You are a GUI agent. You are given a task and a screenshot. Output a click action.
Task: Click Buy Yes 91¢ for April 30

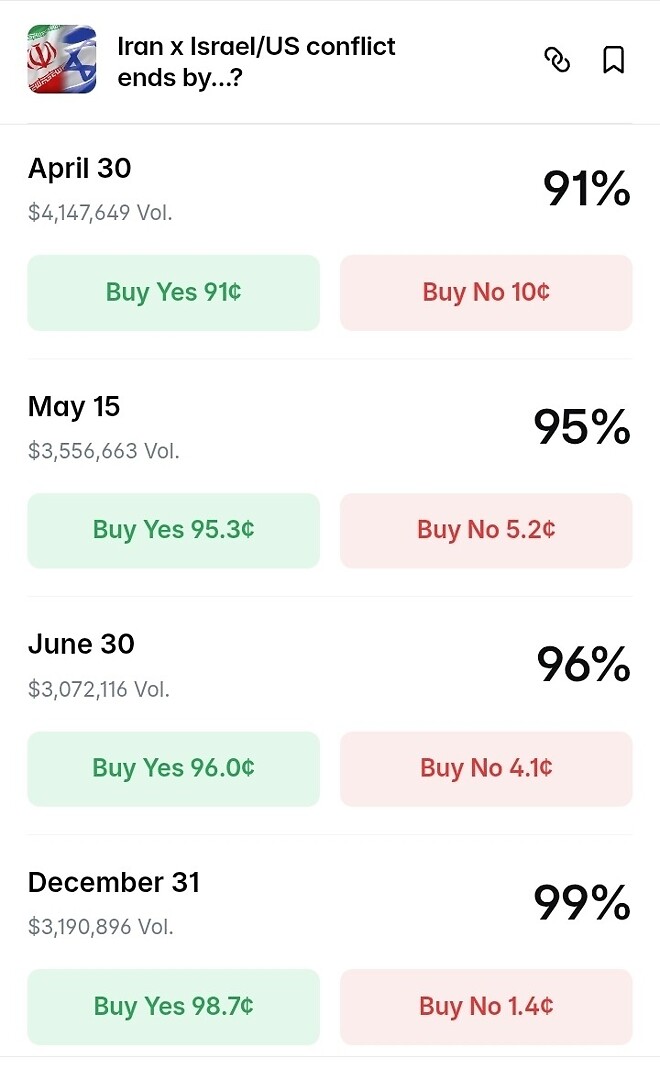tap(173, 292)
